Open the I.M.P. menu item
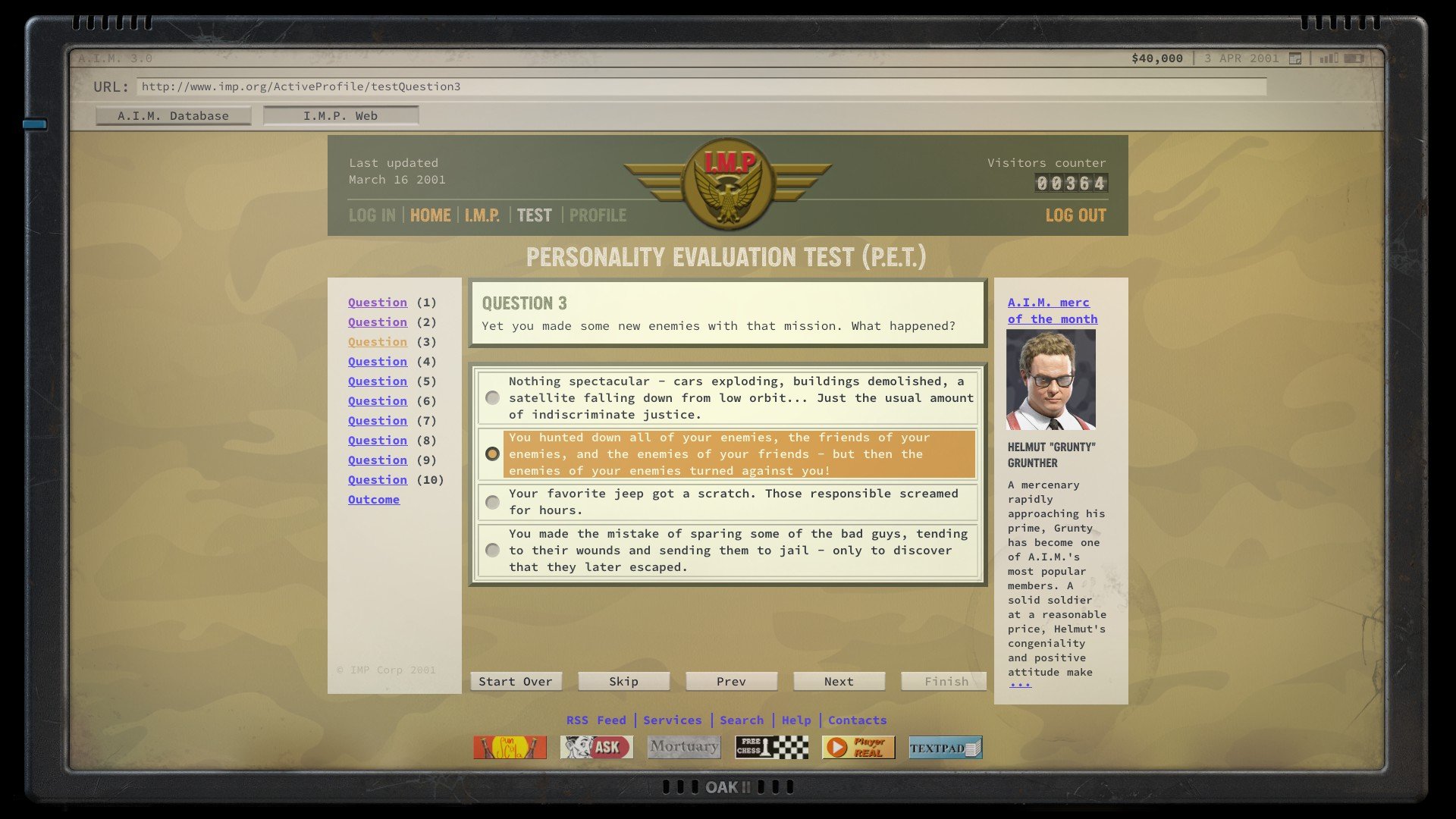The height and width of the screenshot is (819, 1456). (482, 215)
